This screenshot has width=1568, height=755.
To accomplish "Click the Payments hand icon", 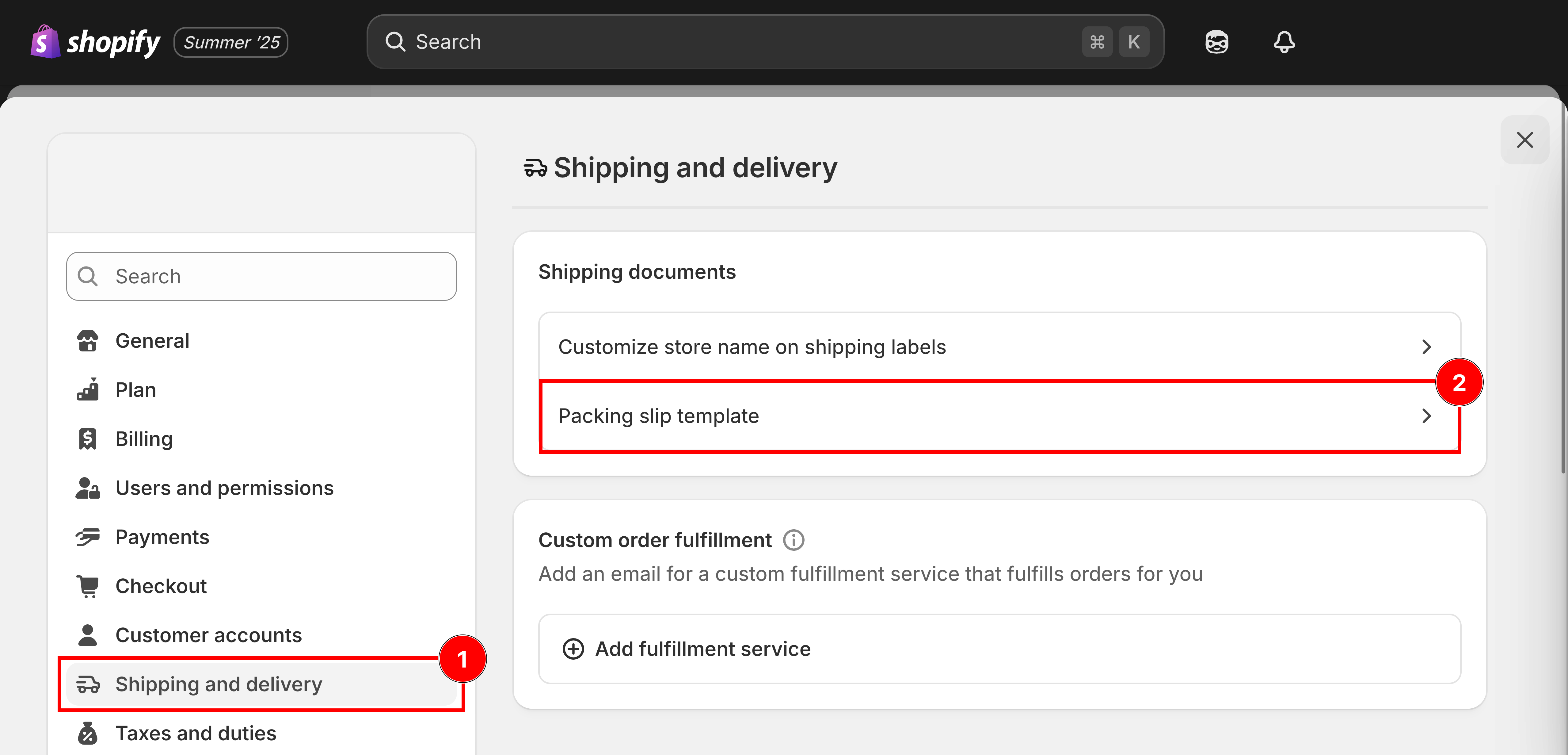I will point(88,537).
